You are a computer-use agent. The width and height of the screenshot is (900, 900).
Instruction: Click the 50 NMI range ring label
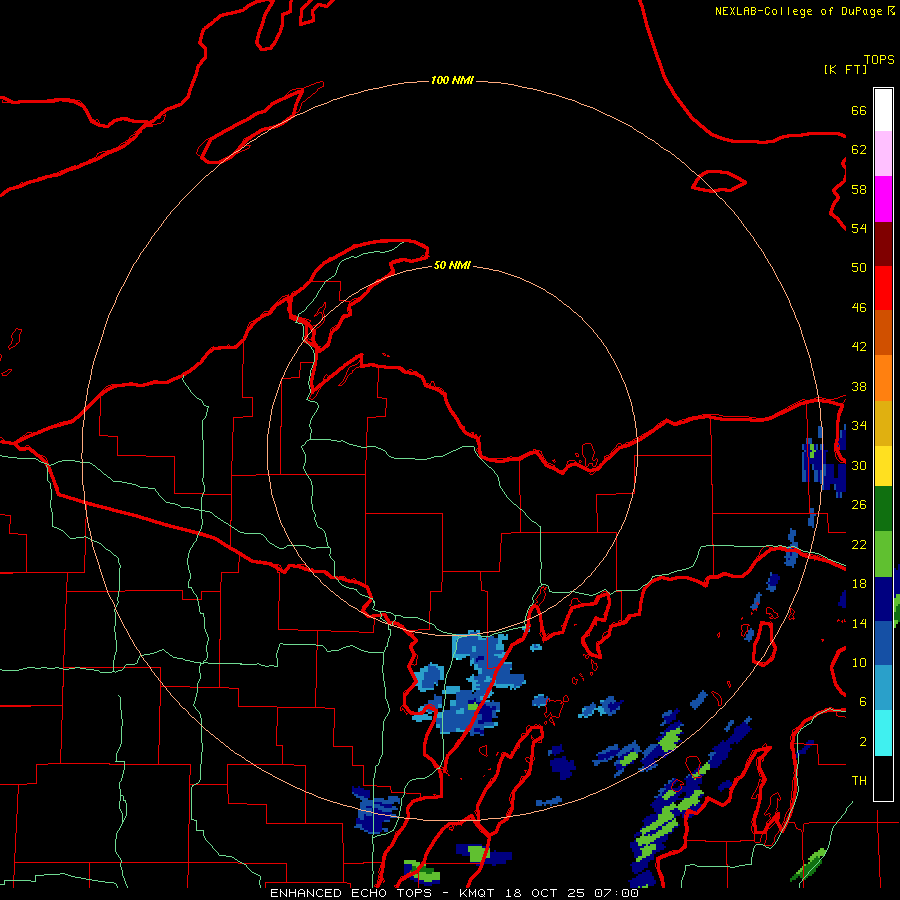452,265
